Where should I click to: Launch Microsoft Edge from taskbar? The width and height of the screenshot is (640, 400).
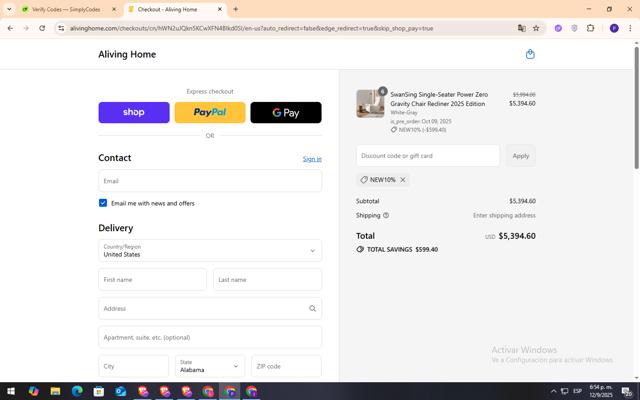pos(77,391)
